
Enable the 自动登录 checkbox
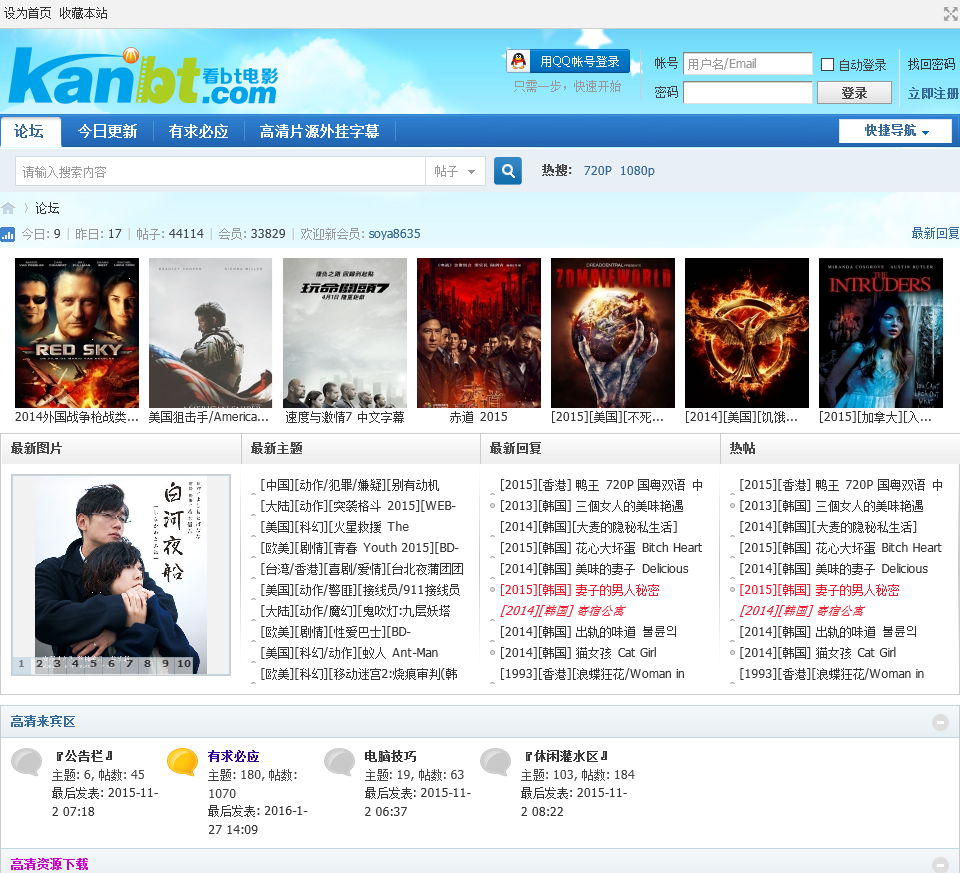pos(827,64)
